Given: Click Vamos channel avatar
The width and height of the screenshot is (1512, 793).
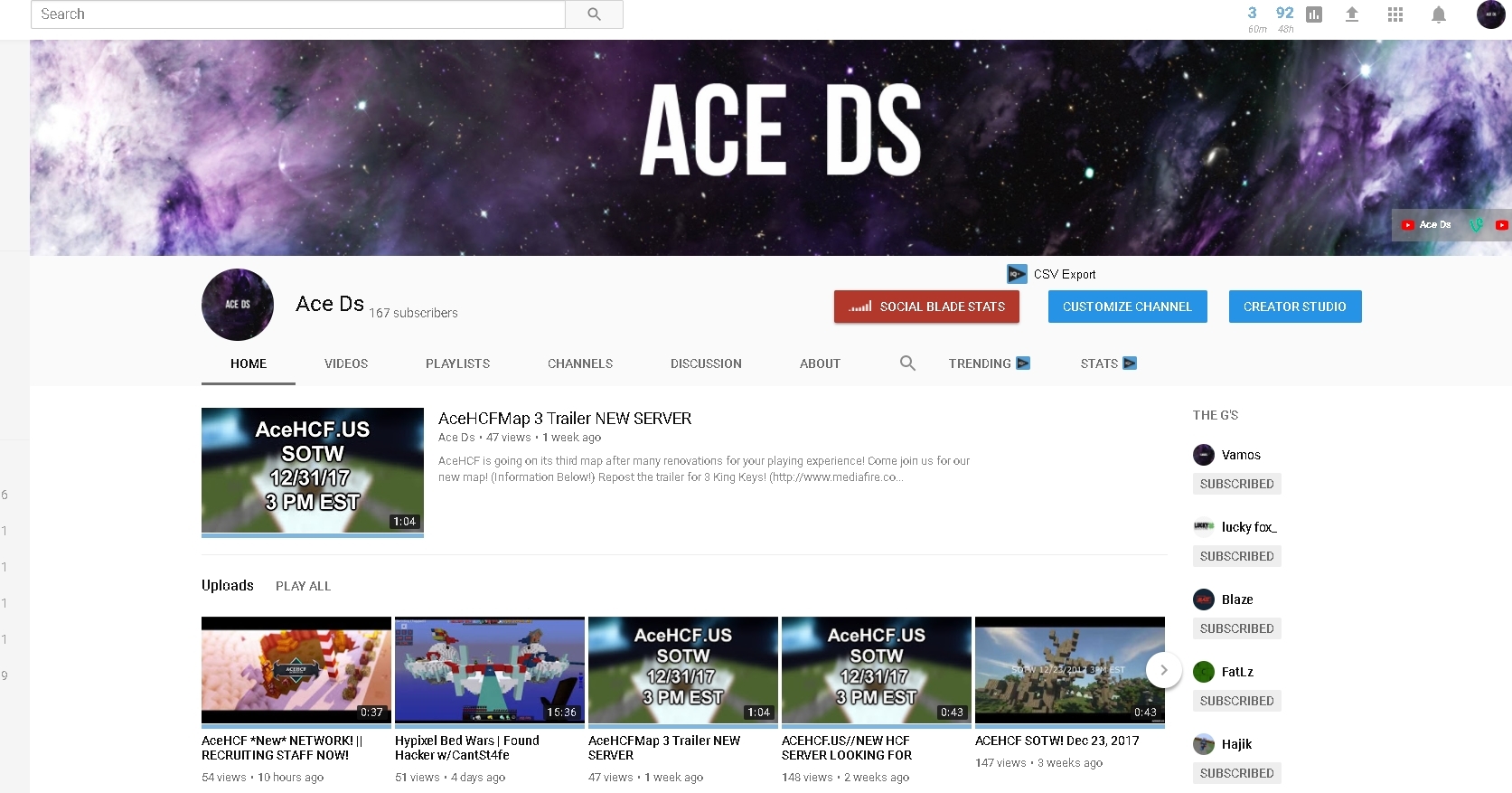Looking at the screenshot, I should pos(1204,455).
